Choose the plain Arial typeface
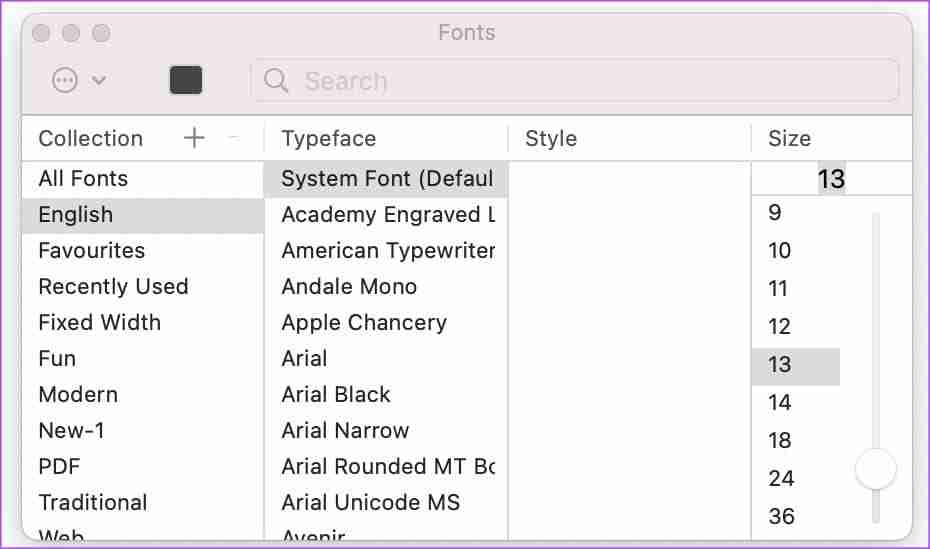930x549 pixels. (386, 359)
